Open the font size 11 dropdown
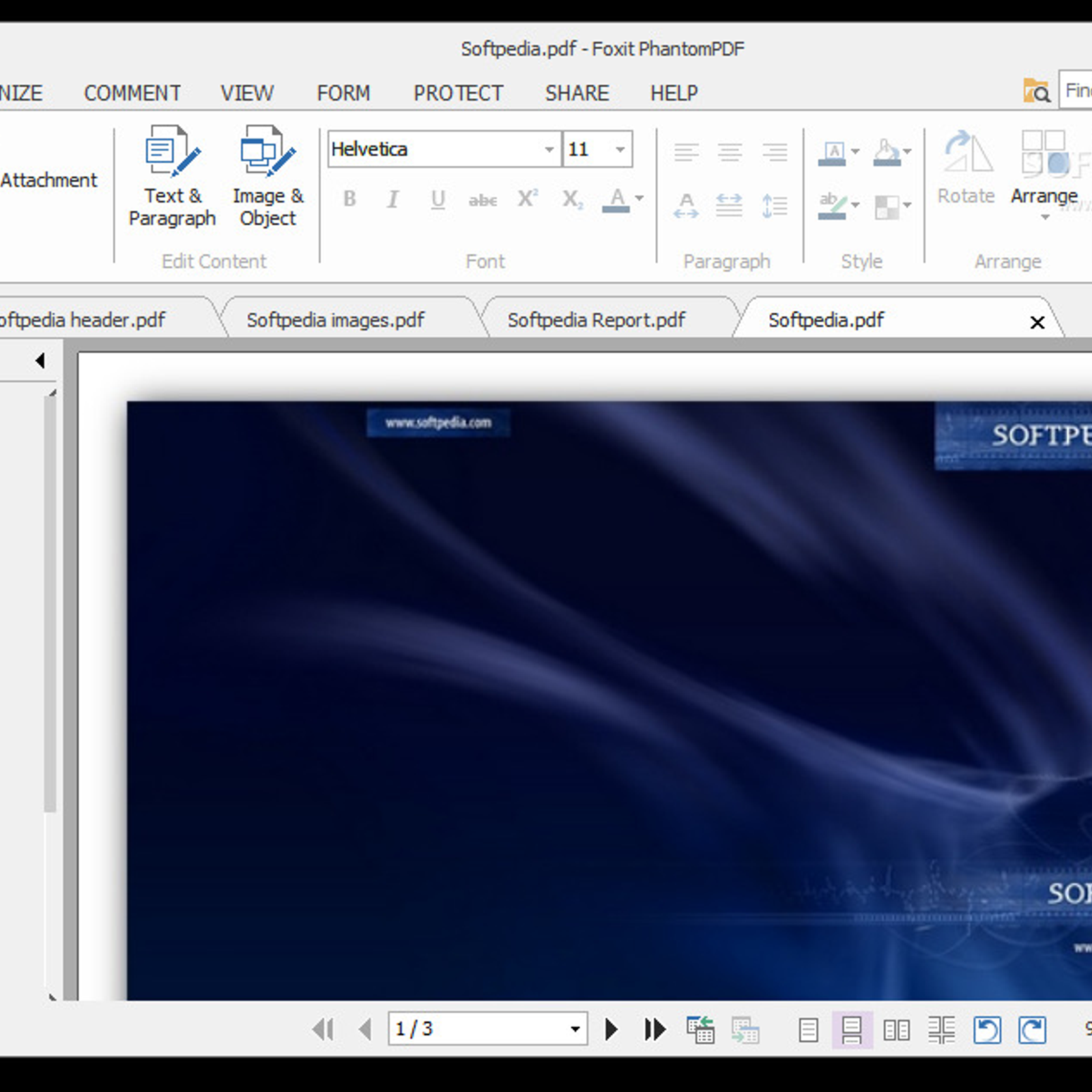The height and width of the screenshot is (1092, 1092). click(620, 149)
